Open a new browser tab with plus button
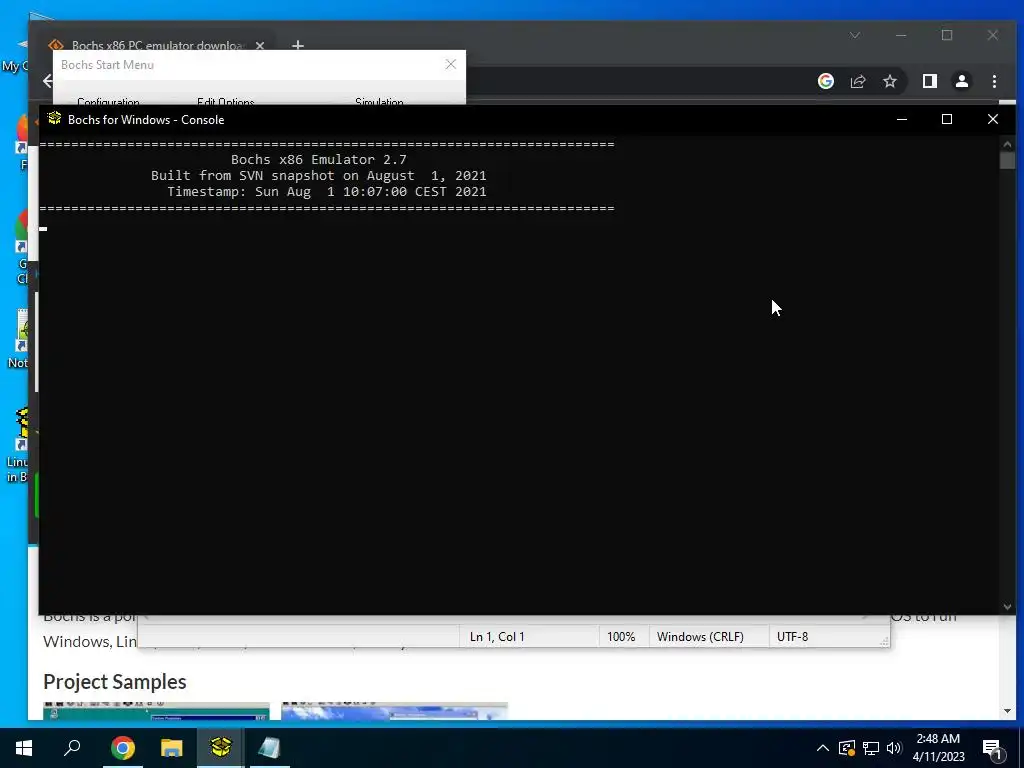Image resolution: width=1024 pixels, height=768 pixels. [298, 46]
